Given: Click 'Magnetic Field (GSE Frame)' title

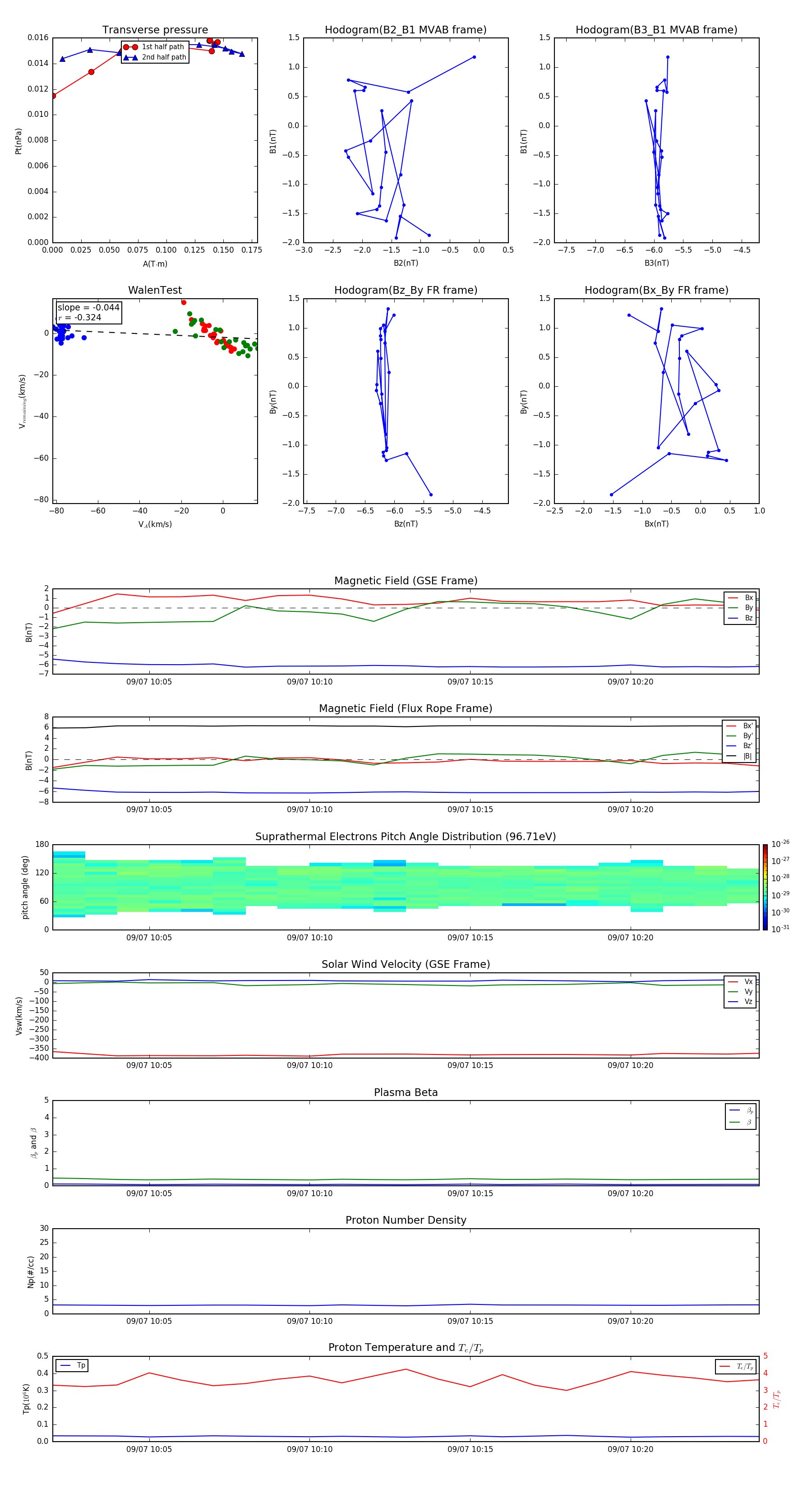Looking at the screenshot, I should 406,581.
